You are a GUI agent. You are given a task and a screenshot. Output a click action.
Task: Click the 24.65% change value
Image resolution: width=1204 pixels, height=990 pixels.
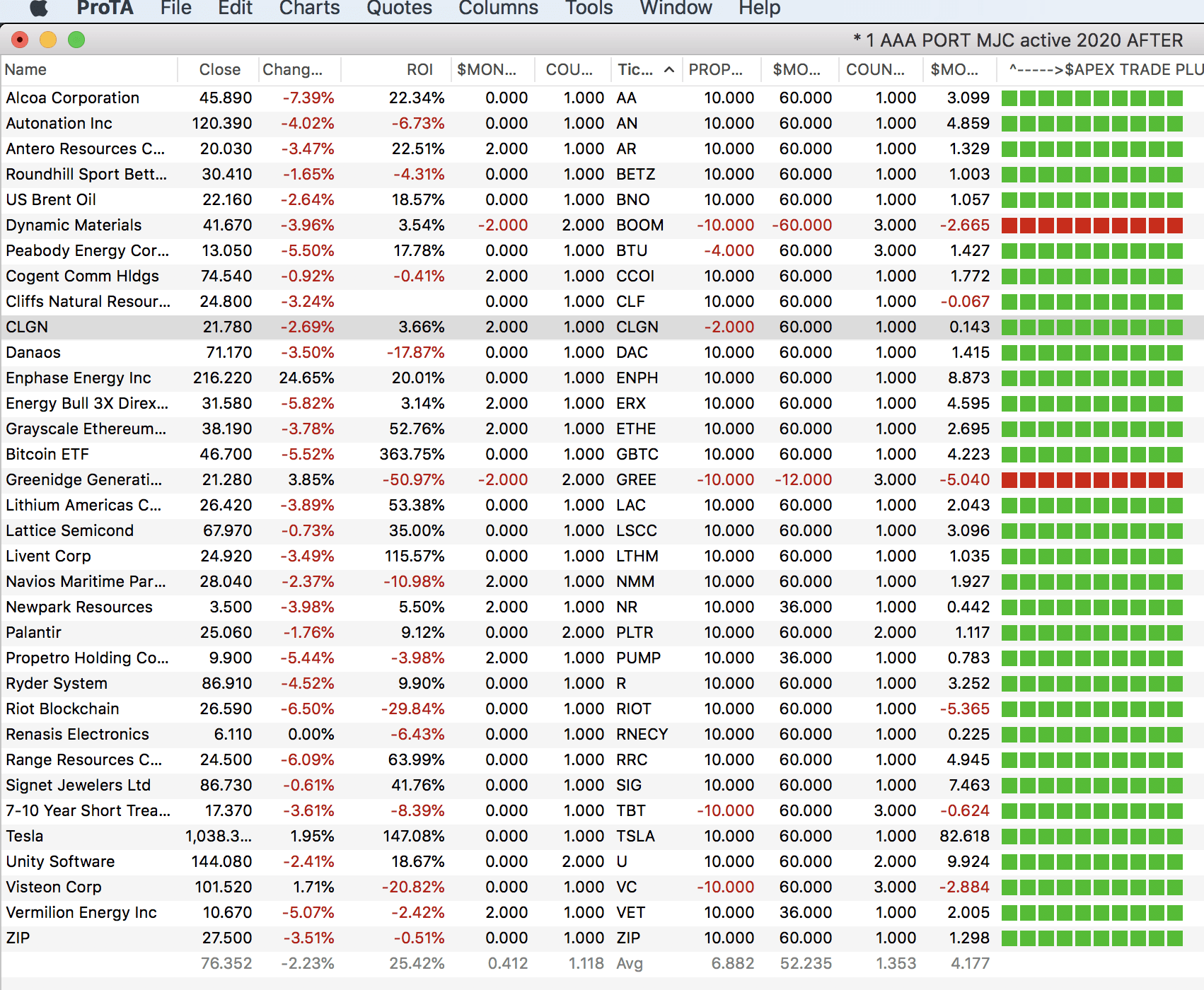[307, 378]
